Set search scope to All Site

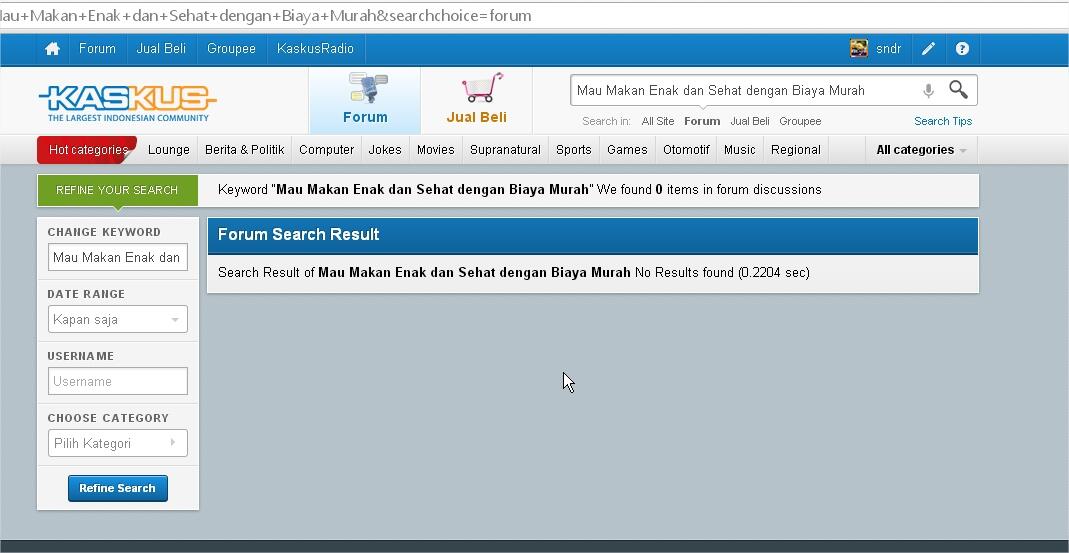[x=658, y=121]
